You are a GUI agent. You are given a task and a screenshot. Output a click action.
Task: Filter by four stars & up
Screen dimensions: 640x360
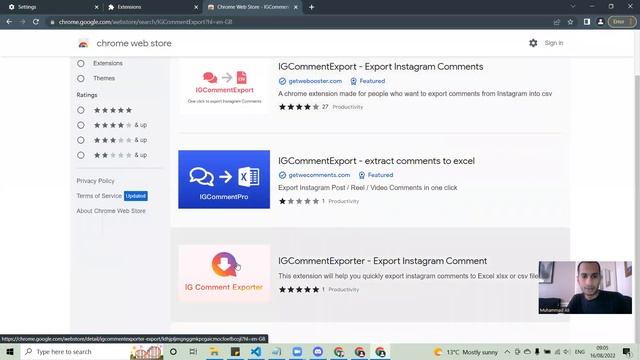click(x=81, y=125)
